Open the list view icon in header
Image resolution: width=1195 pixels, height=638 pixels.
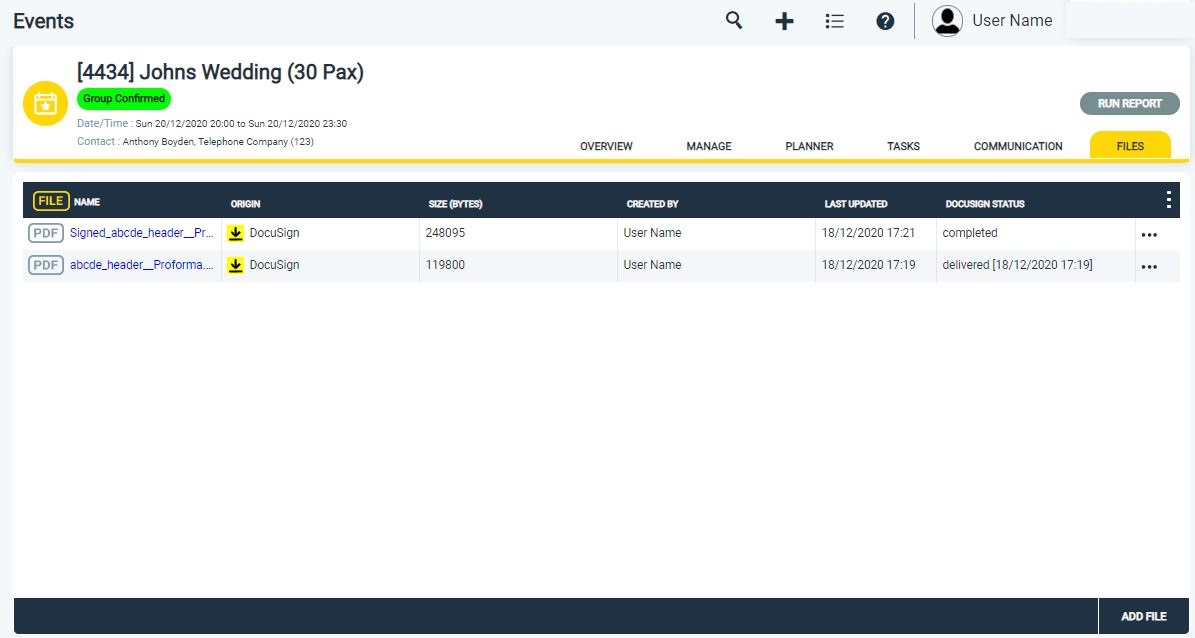835,21
